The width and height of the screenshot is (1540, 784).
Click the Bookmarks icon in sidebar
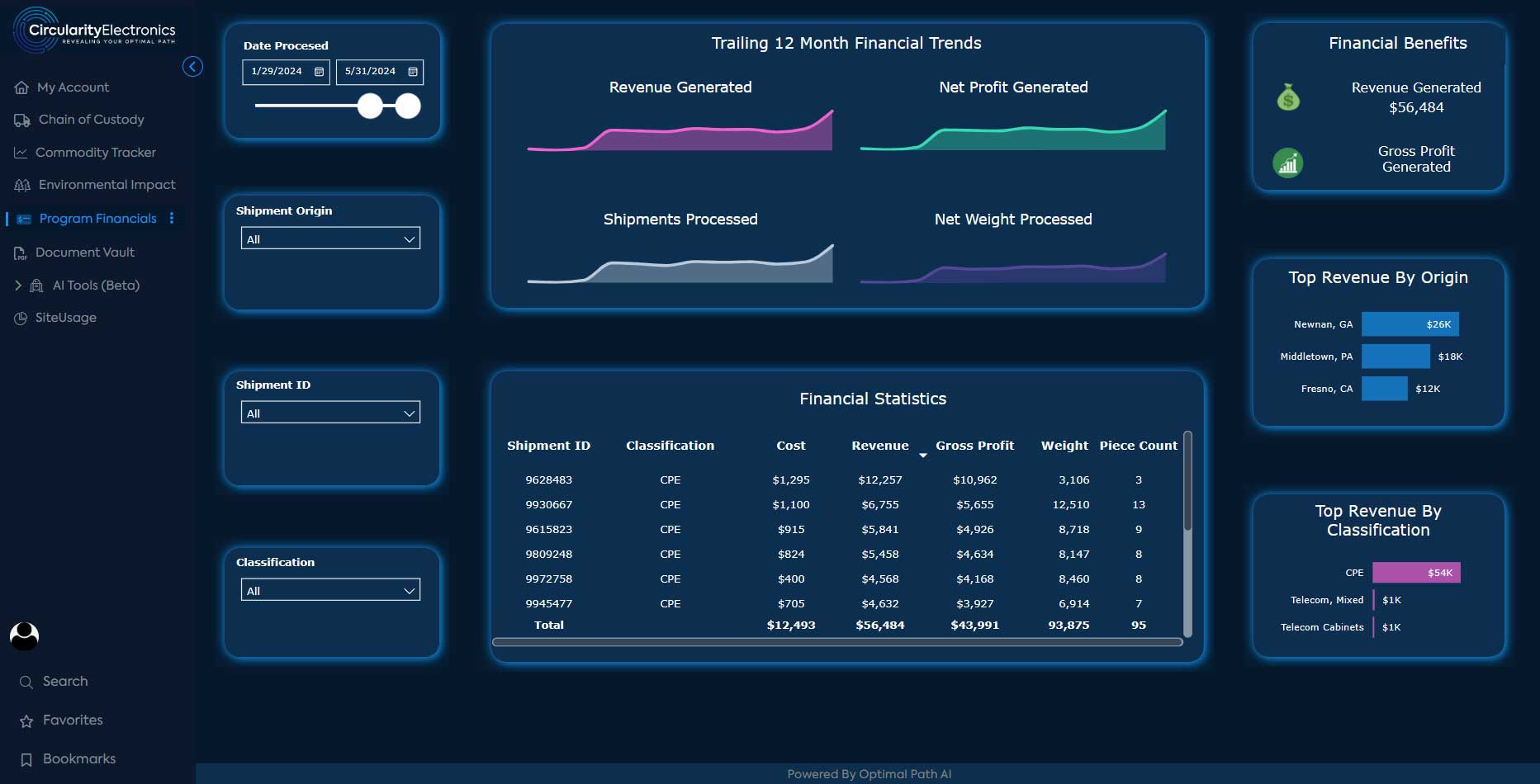pos(26,759)
